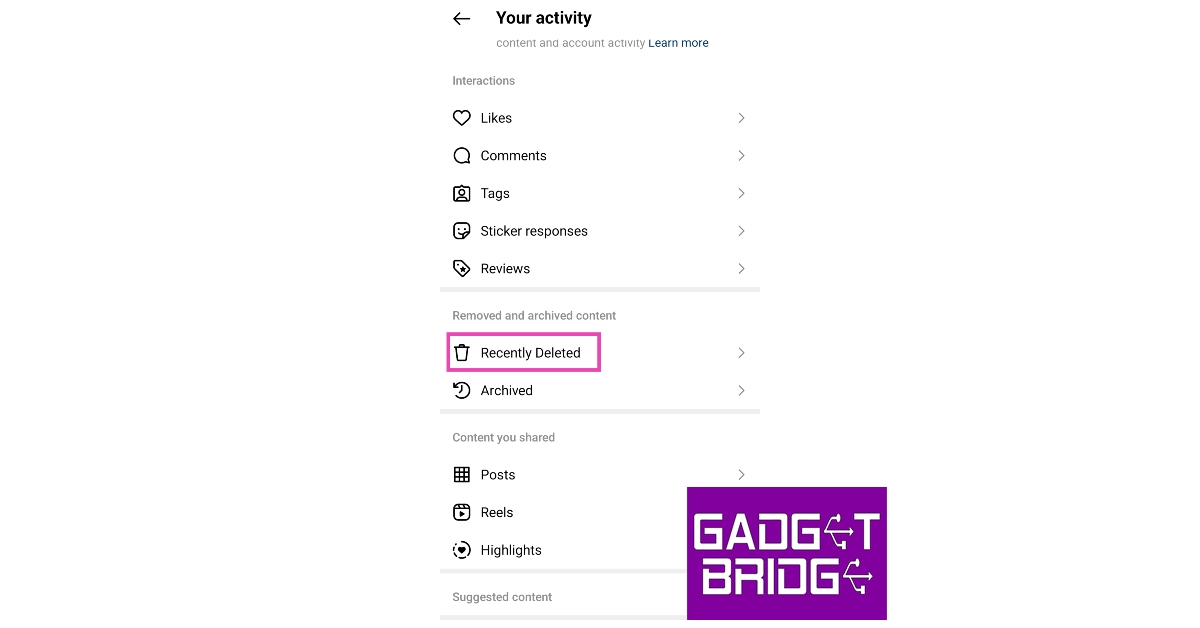The height and width of the screenshot is (628, 1200).
Task: Click the trash can icon
Action: click(461, 353)
